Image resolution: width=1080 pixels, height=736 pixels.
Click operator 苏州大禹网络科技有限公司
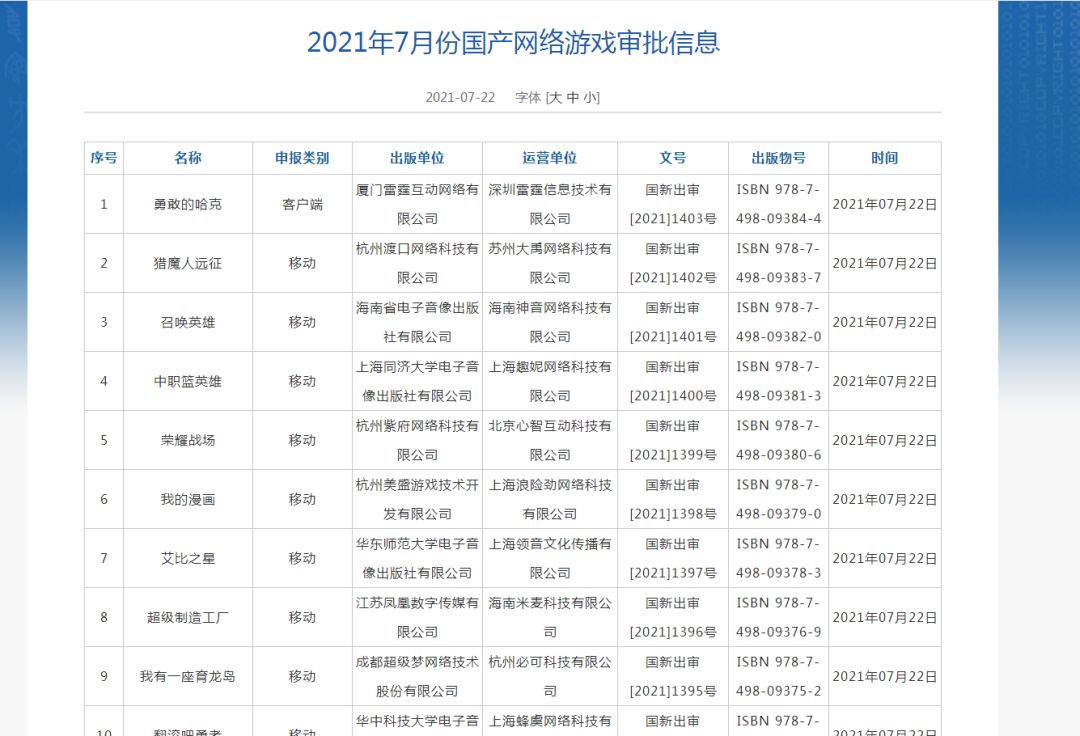click(550, 264)
